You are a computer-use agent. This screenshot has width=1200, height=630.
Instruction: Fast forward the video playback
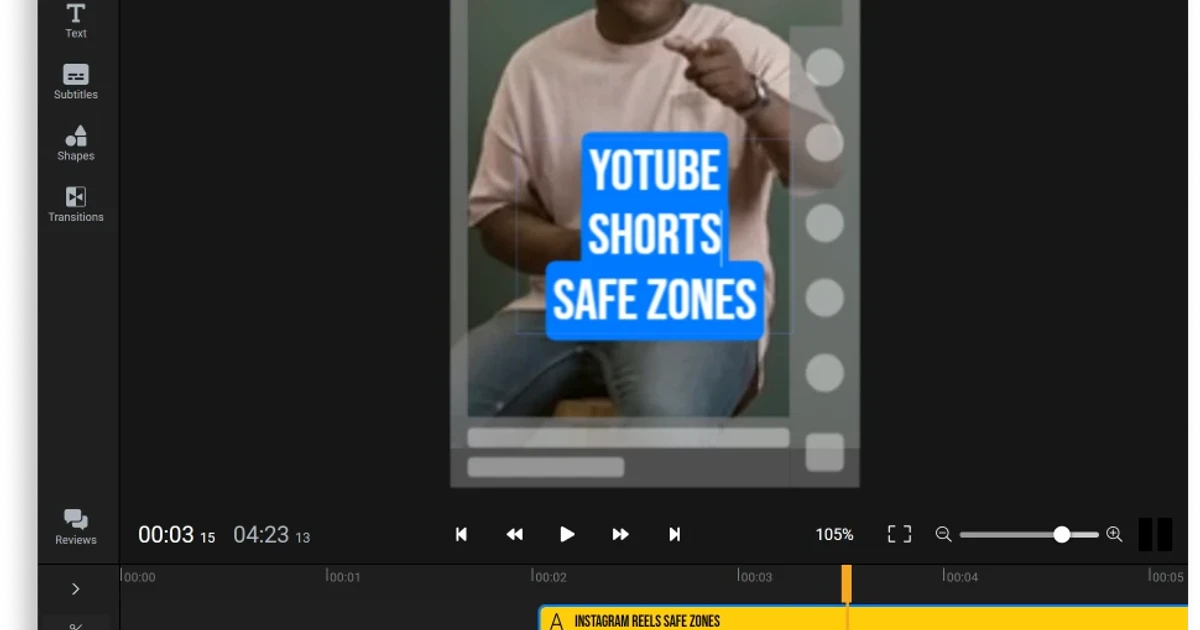pos(620,535)
